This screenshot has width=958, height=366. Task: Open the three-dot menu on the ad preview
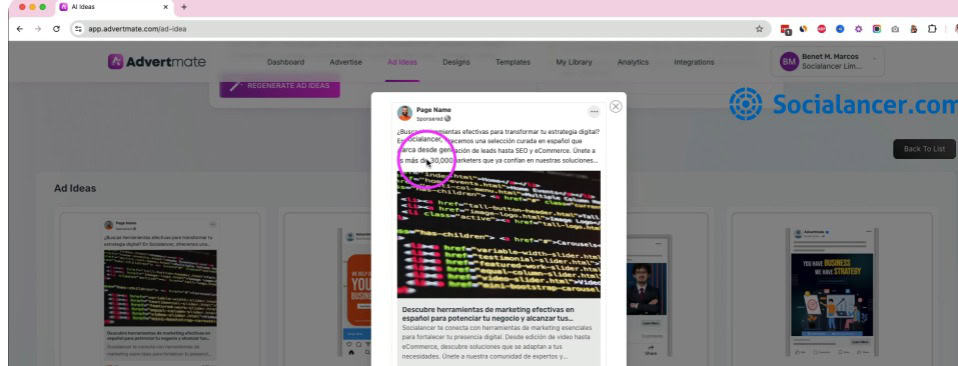tap(594, 112)
